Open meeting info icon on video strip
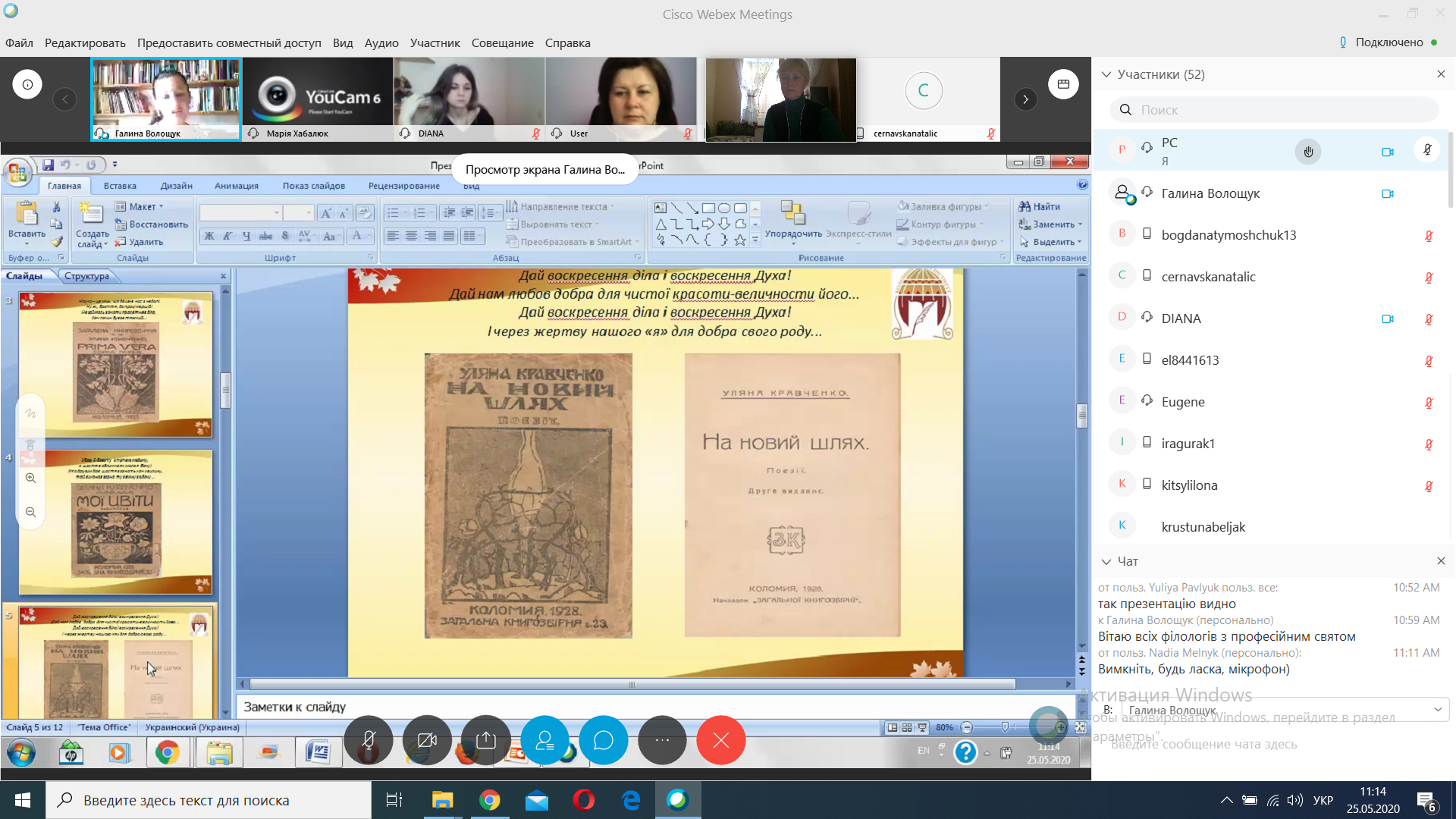 click(27, 84)
